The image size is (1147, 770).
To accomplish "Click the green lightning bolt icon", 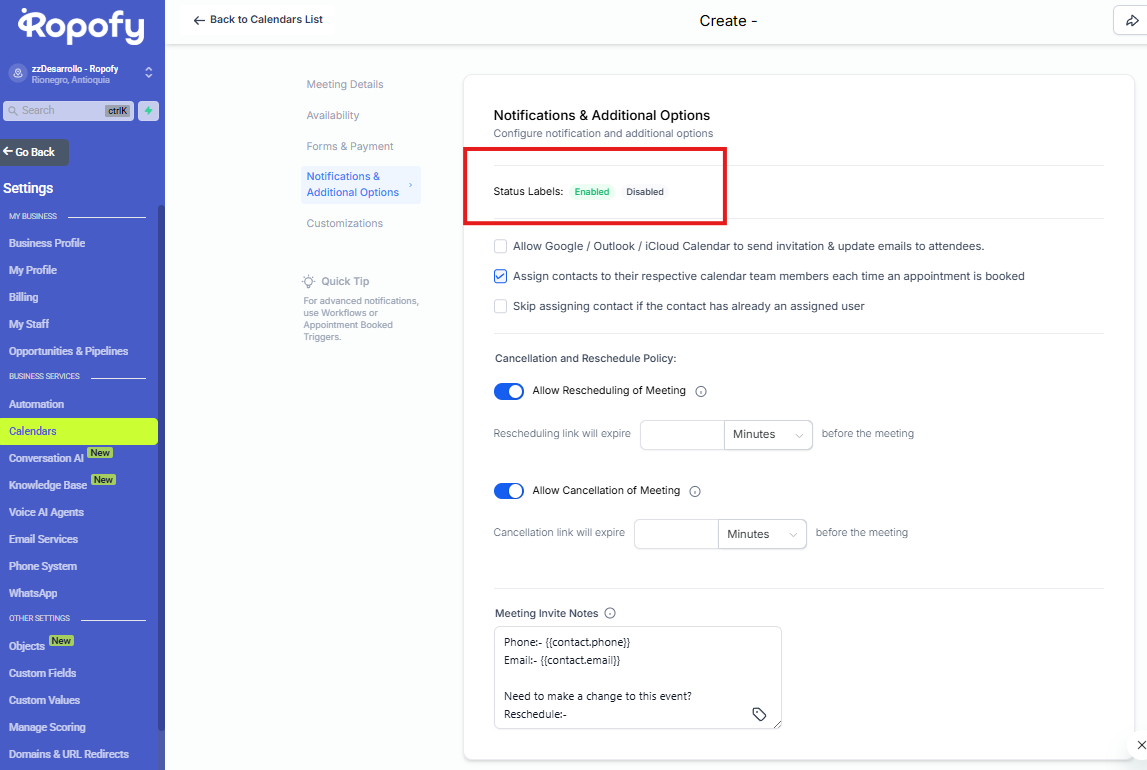I will (148, 111).
